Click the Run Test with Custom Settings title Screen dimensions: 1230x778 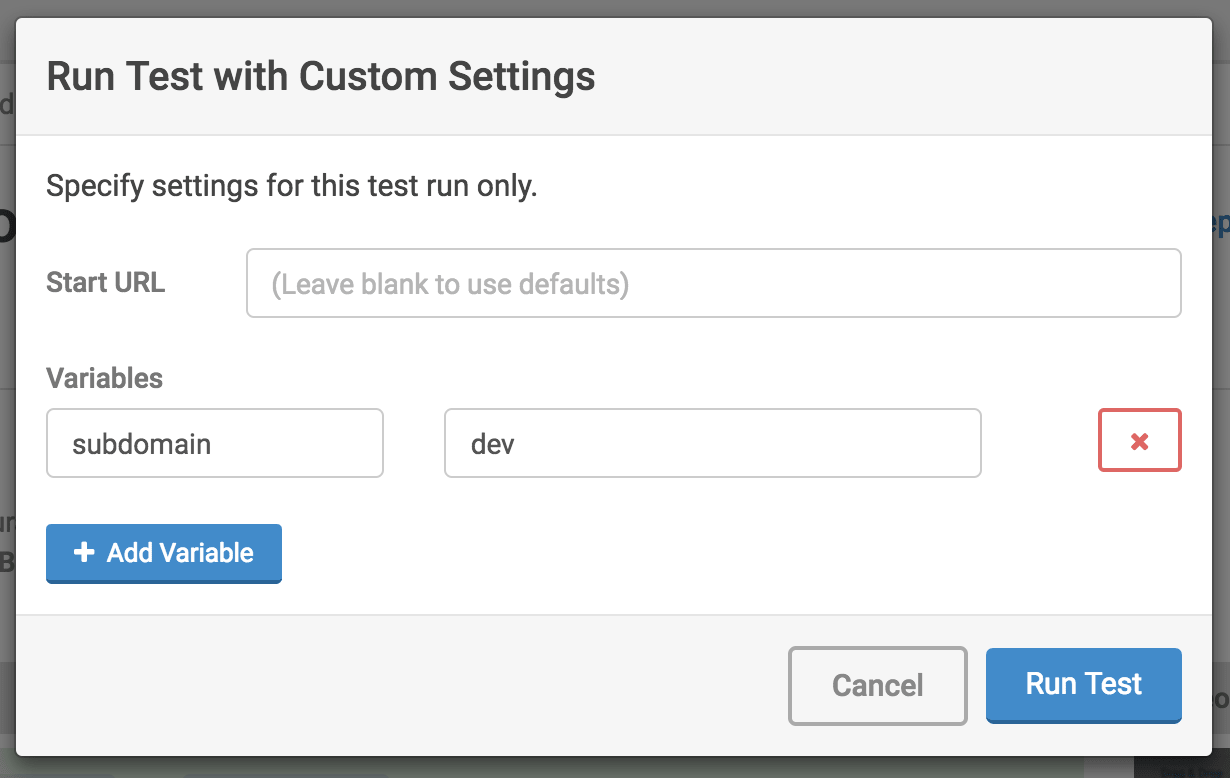[320, 76]
